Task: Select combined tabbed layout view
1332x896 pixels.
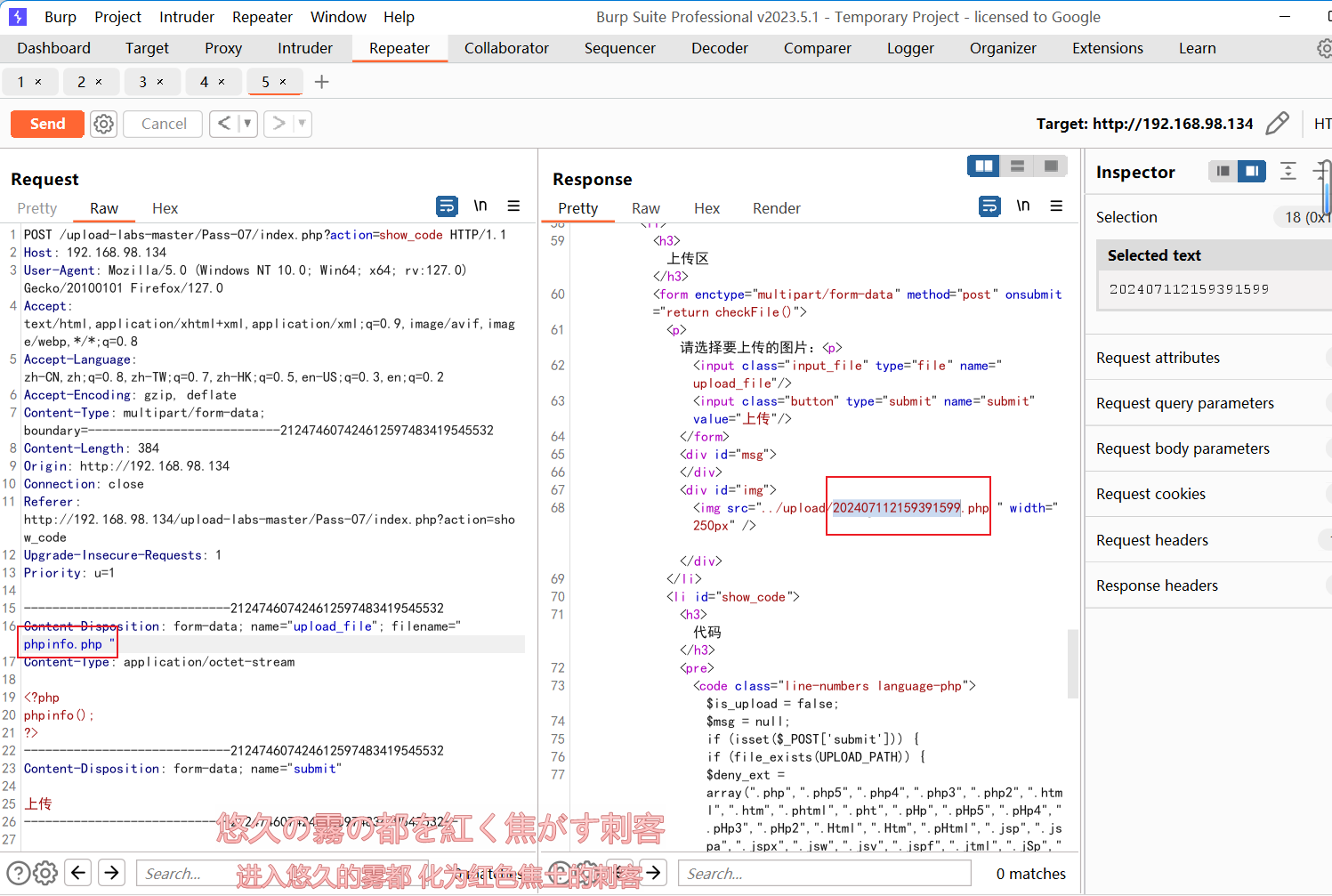Action: (1051, 166)
